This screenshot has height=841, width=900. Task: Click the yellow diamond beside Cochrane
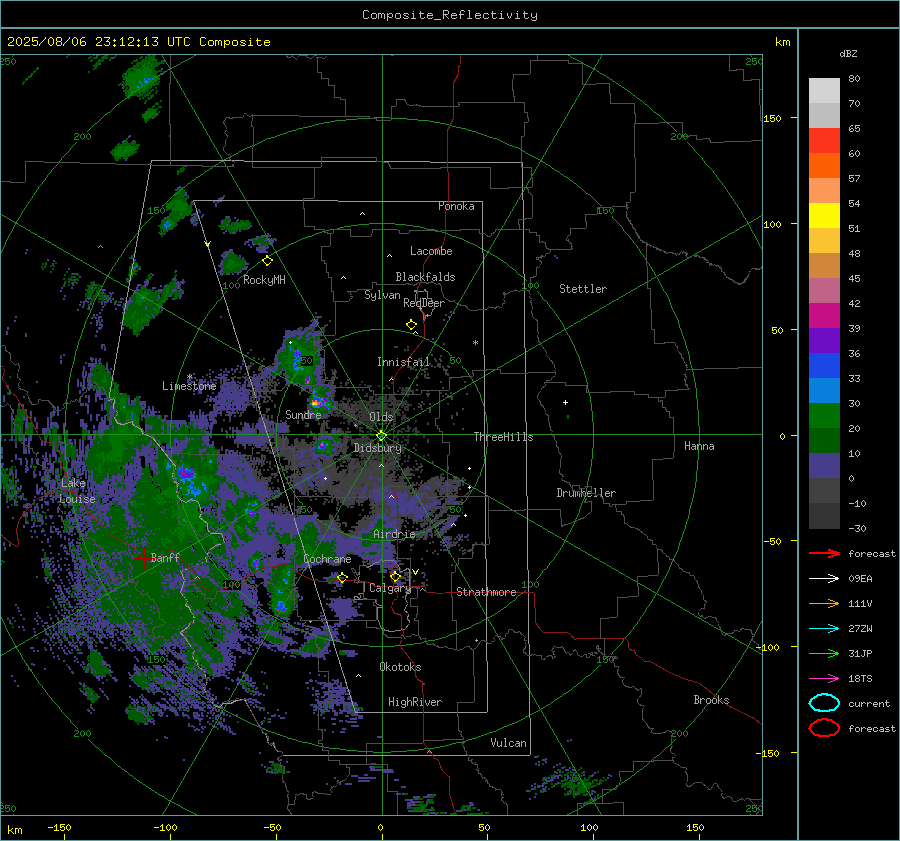click(x=342, y=577)
